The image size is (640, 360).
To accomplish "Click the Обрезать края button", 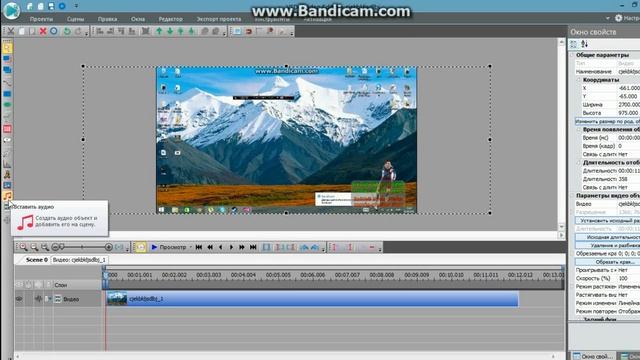I will pyautogui.click(x=608, y=262).
